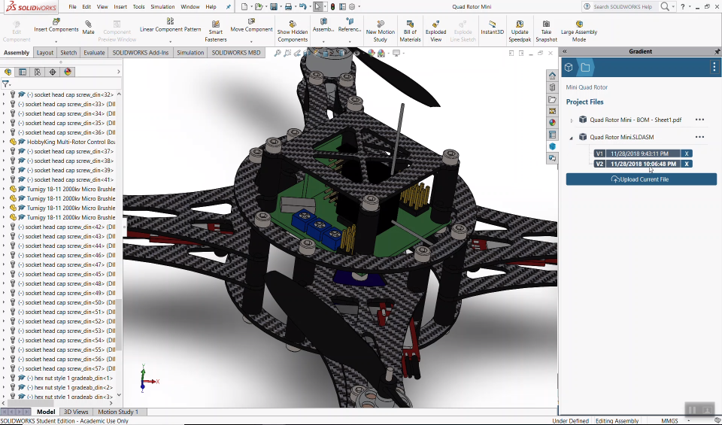Image resolution: width=722 pixels, height=425 pixels.
Task: Click the Rebuild traffic light icon
Action: pyautogui.click(x=333, y=7)
